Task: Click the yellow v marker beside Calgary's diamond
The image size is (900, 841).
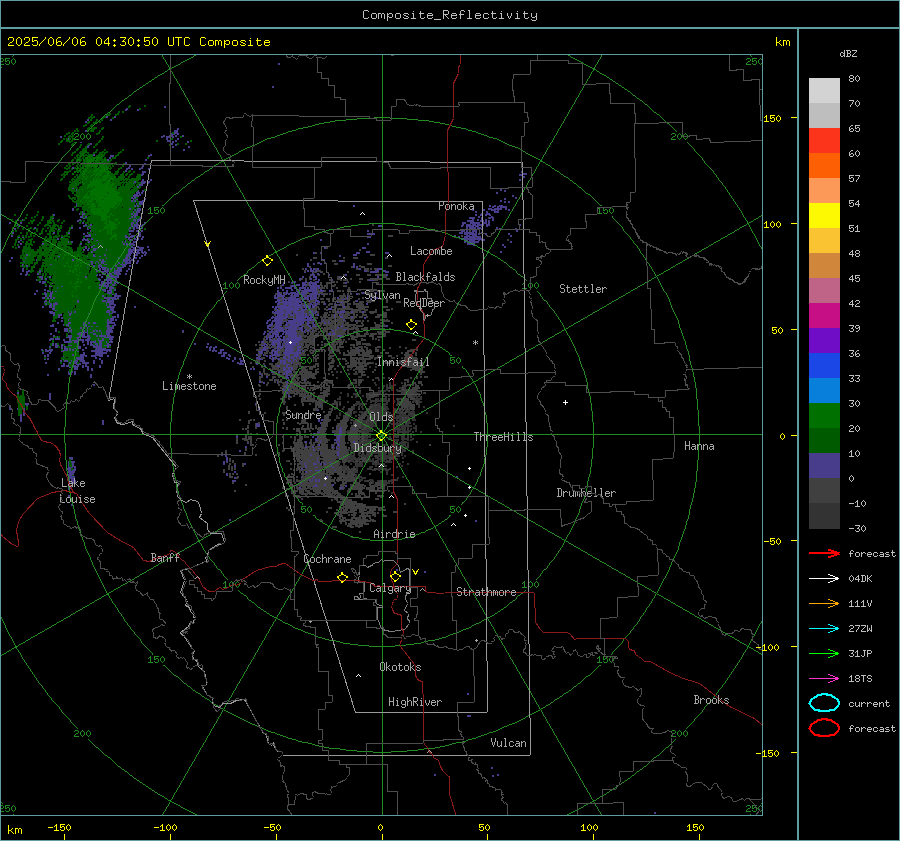Action: (x=416, y=572)
